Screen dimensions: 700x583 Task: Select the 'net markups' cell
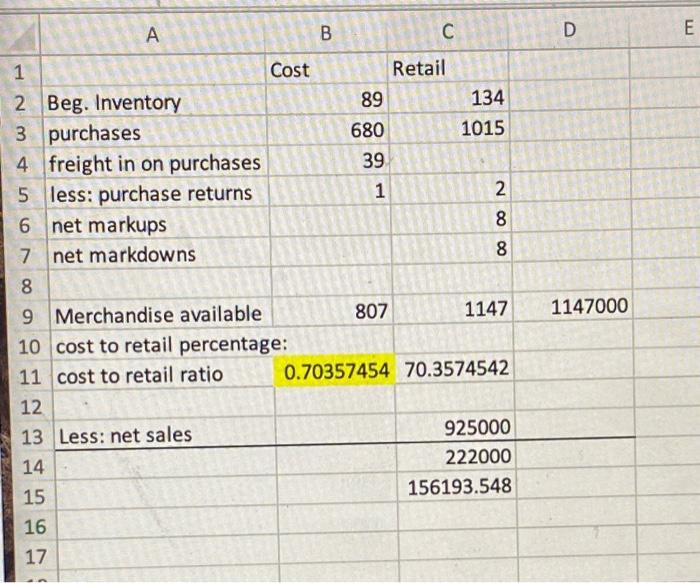pos(159,225)
